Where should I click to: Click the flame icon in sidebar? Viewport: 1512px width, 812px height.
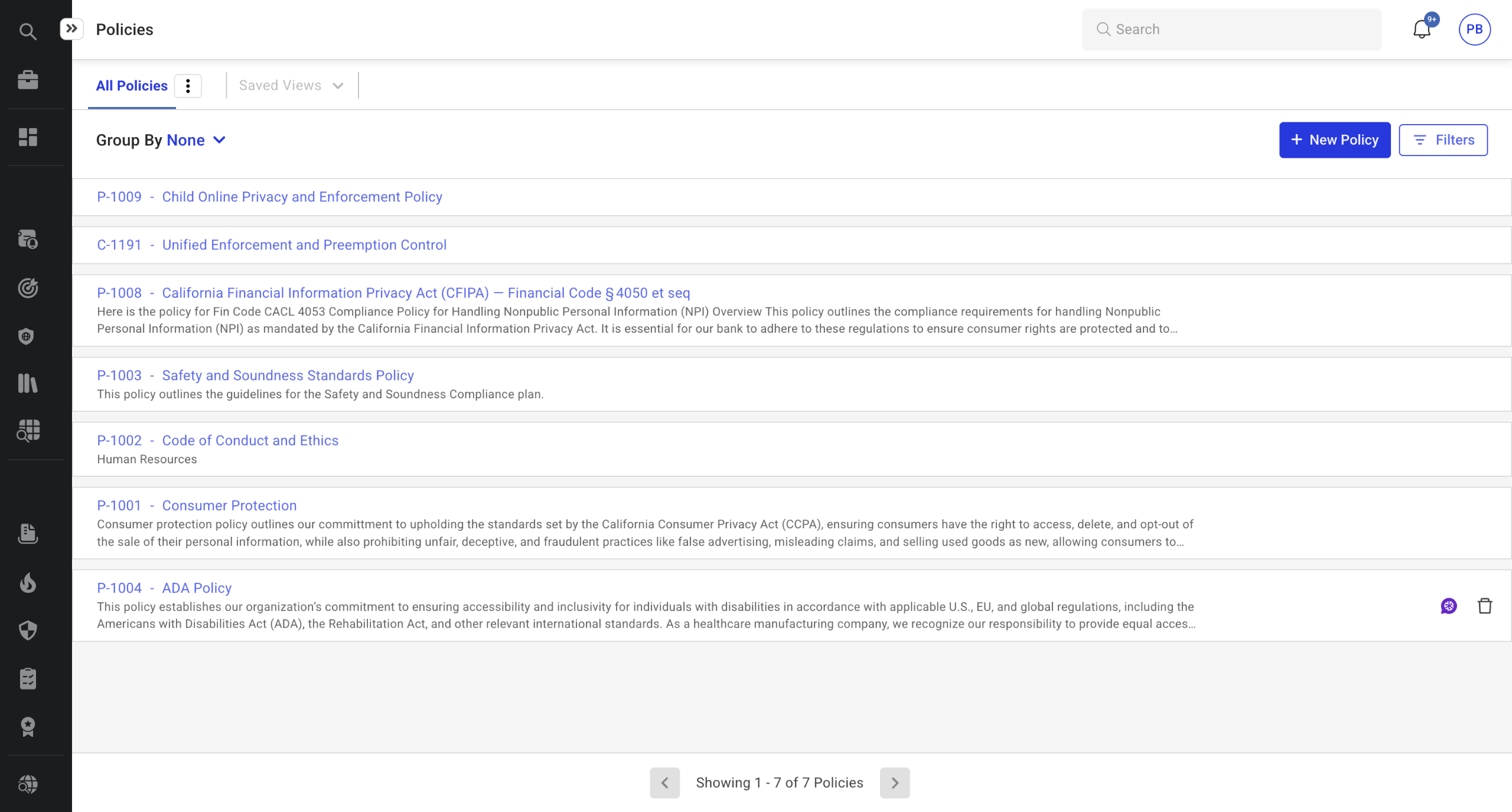28,583
